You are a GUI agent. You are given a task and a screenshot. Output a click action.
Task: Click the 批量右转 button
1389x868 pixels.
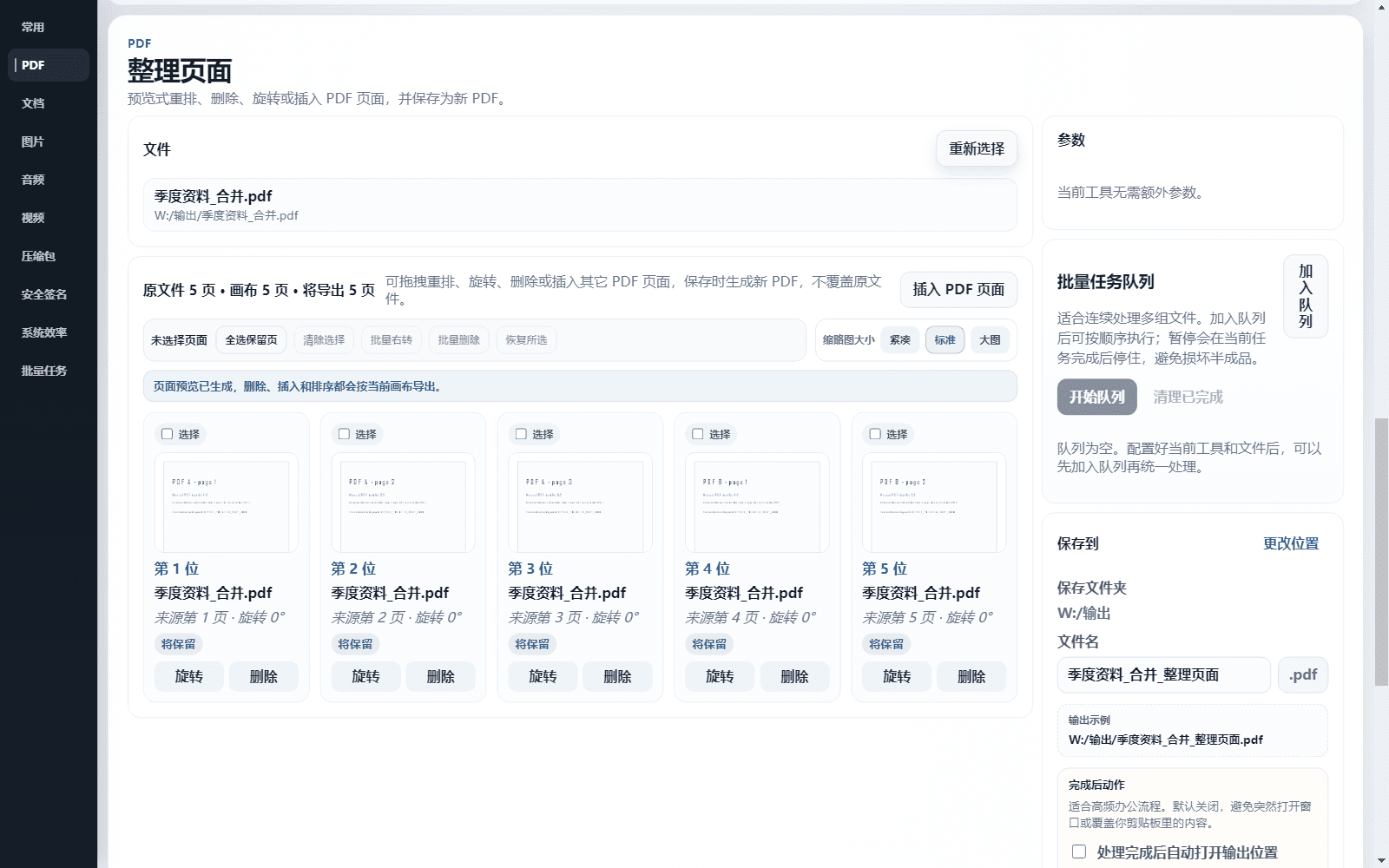click(x=392, y=340)
